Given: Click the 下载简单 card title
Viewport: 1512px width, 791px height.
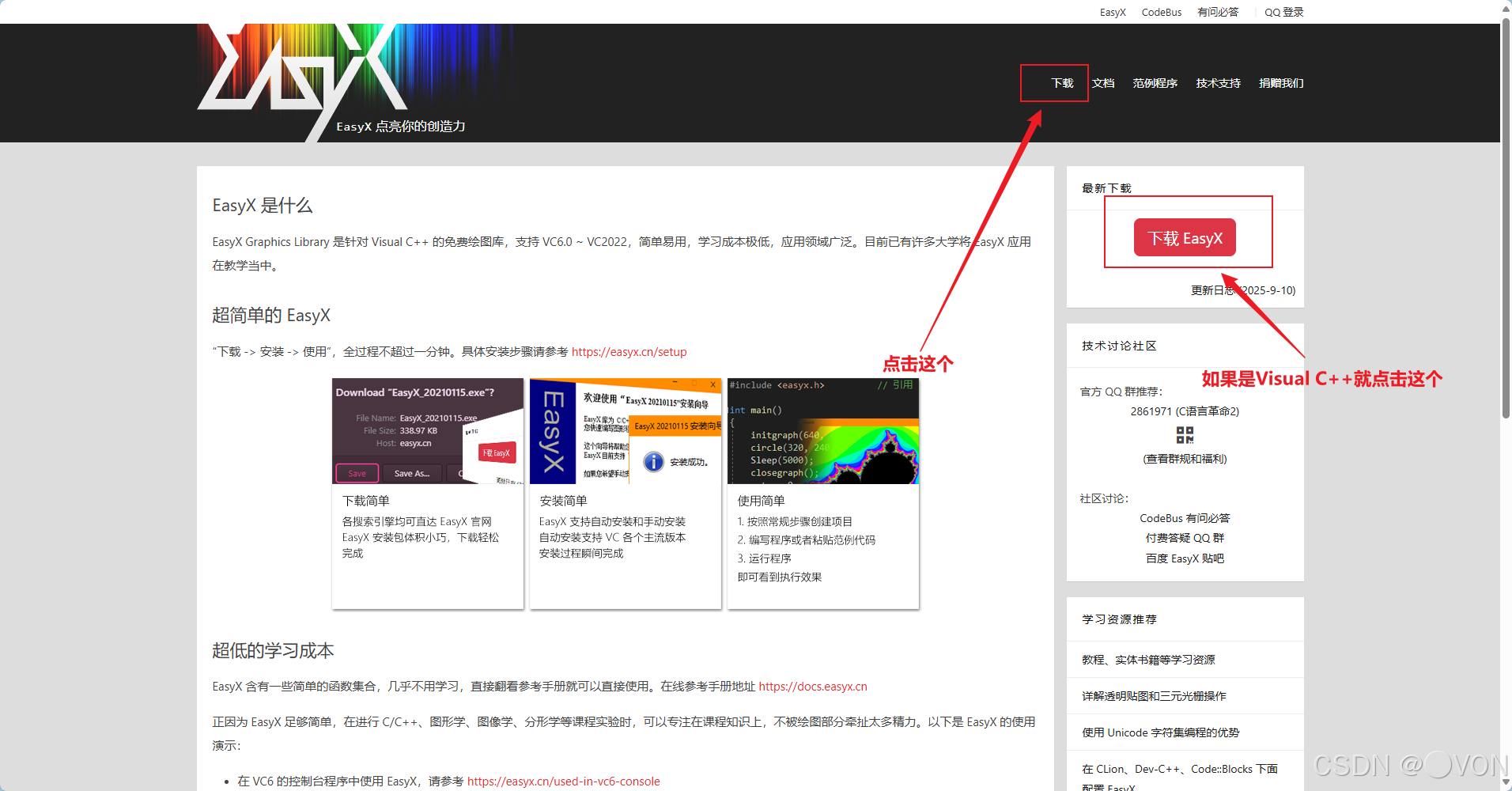Looking at the screenshot, I should point(366,501).
